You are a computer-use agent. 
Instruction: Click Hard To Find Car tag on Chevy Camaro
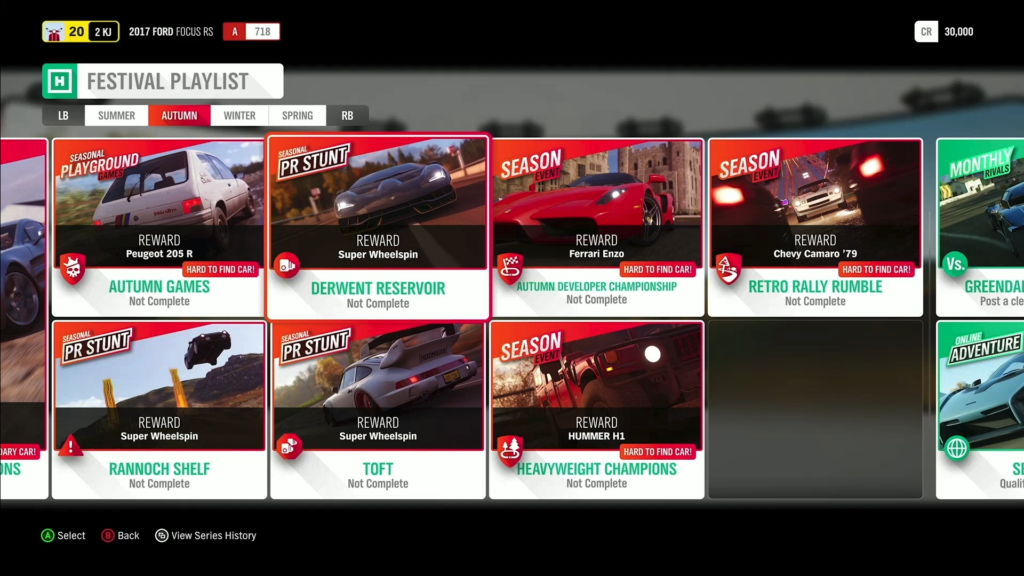[x=876, y=269]
